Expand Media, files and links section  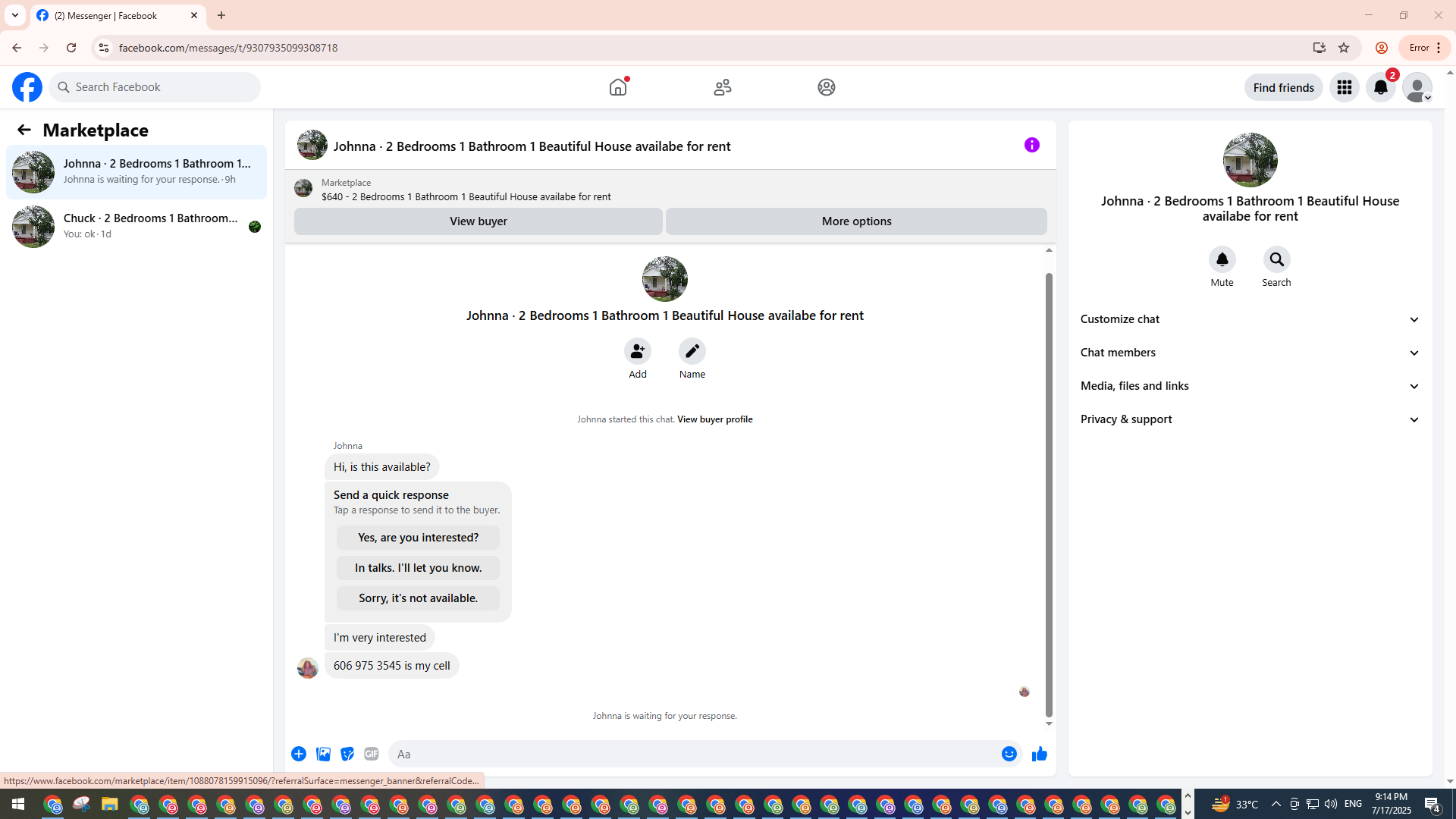1250,386
